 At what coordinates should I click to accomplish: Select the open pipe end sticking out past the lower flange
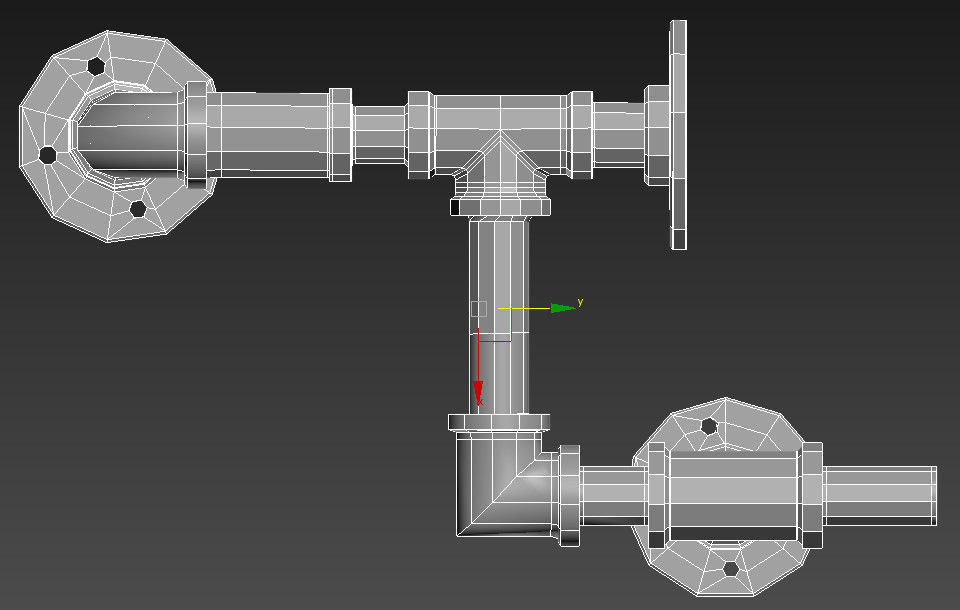(880, 496)
